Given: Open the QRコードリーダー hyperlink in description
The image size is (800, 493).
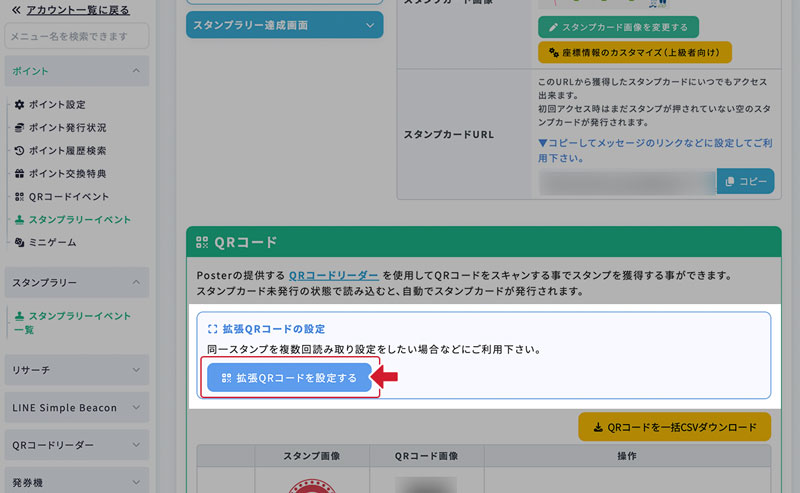Looking at the screenshot, I should (334, 275).
